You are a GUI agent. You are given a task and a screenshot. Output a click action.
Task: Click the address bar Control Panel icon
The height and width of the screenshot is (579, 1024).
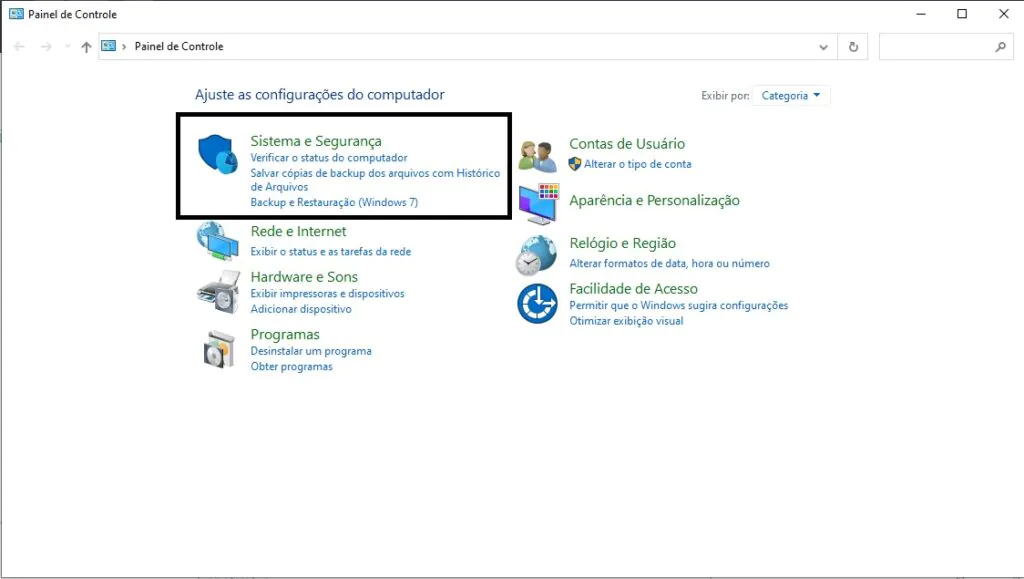(108, 46)
